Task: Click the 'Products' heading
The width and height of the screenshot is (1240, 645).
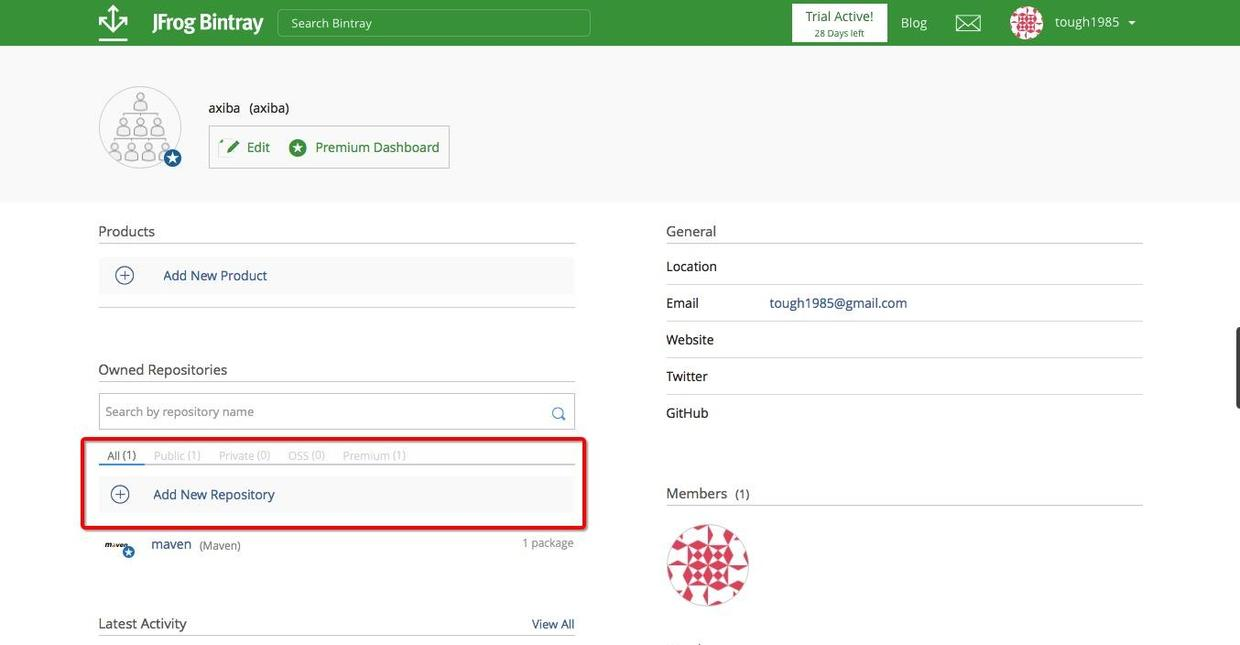Action: coord(127,231)
